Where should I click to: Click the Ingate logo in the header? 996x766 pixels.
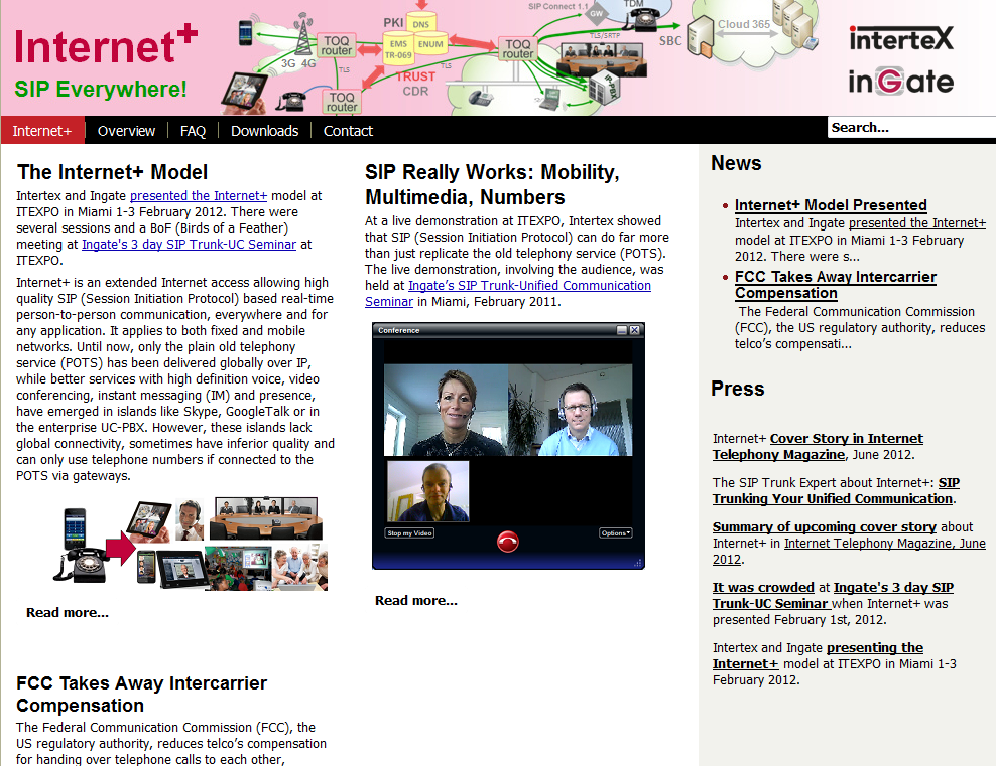pos(901,81)
